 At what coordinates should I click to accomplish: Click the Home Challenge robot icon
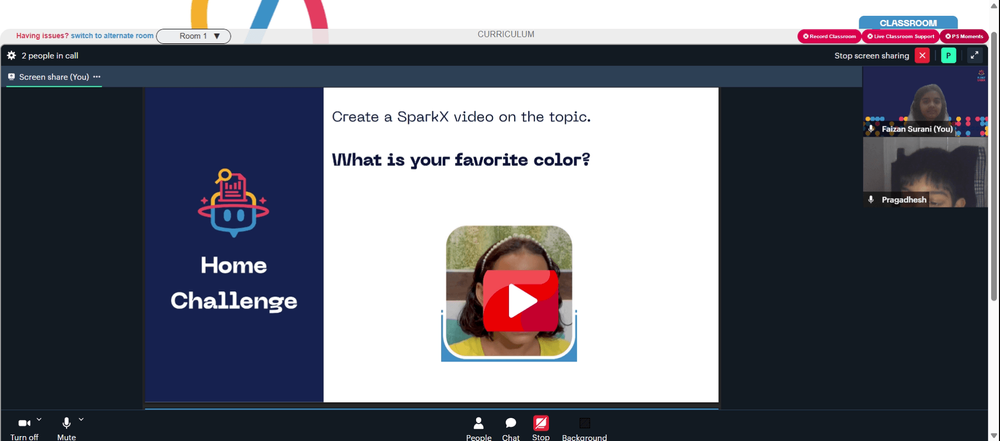point(233,203)
